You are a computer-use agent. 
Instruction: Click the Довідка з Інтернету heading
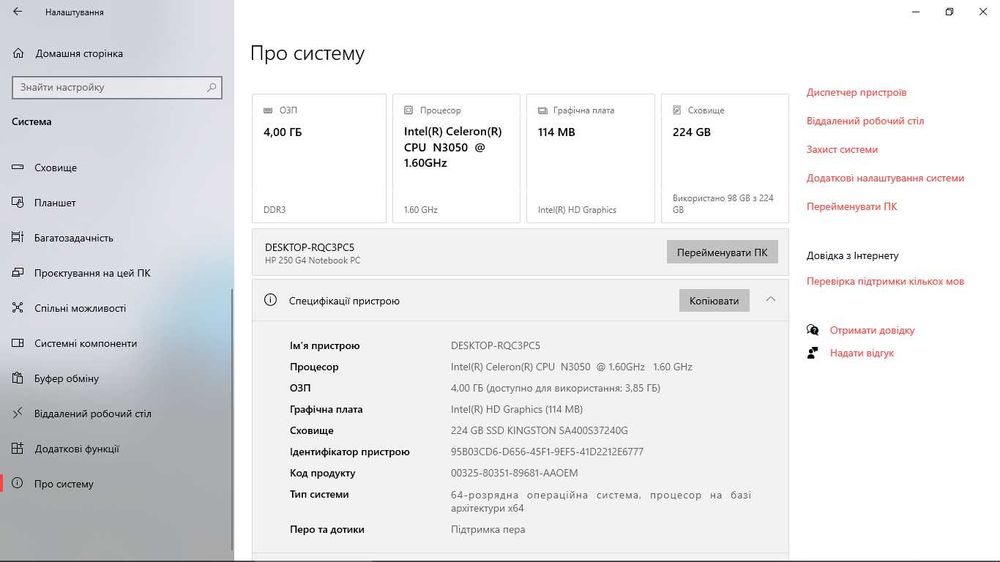pos(852,256)
